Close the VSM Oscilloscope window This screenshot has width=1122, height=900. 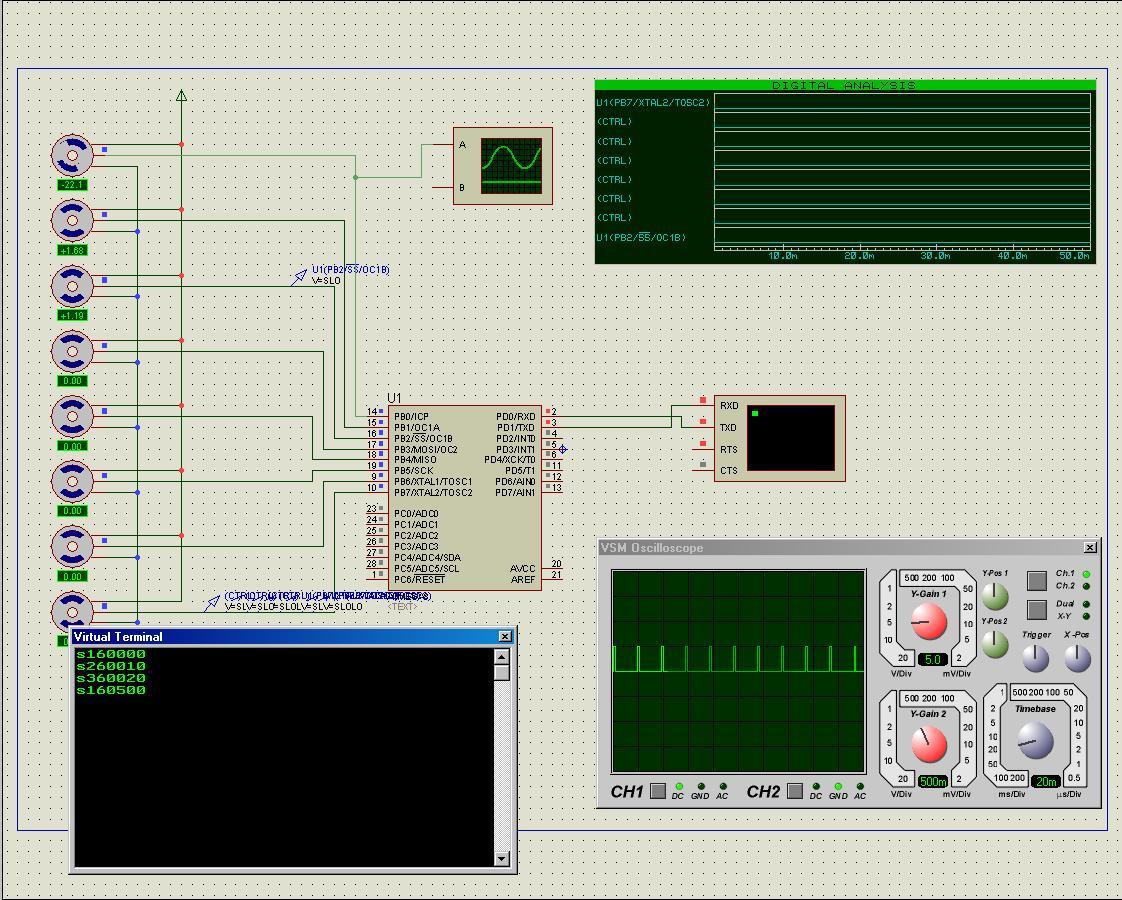click(1089, 547)
